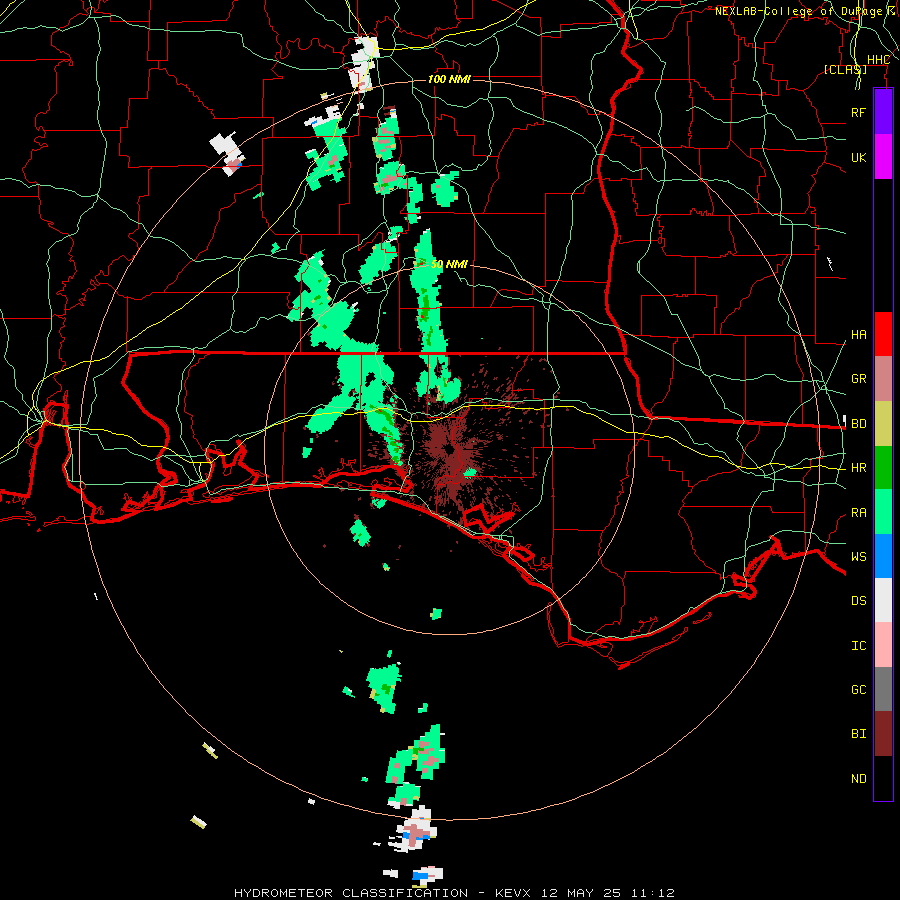Image resolution: width=900 pixels, height=900 pixels.
Task: Click the RF purple legend swatch
Action: (x=883, y=112)
